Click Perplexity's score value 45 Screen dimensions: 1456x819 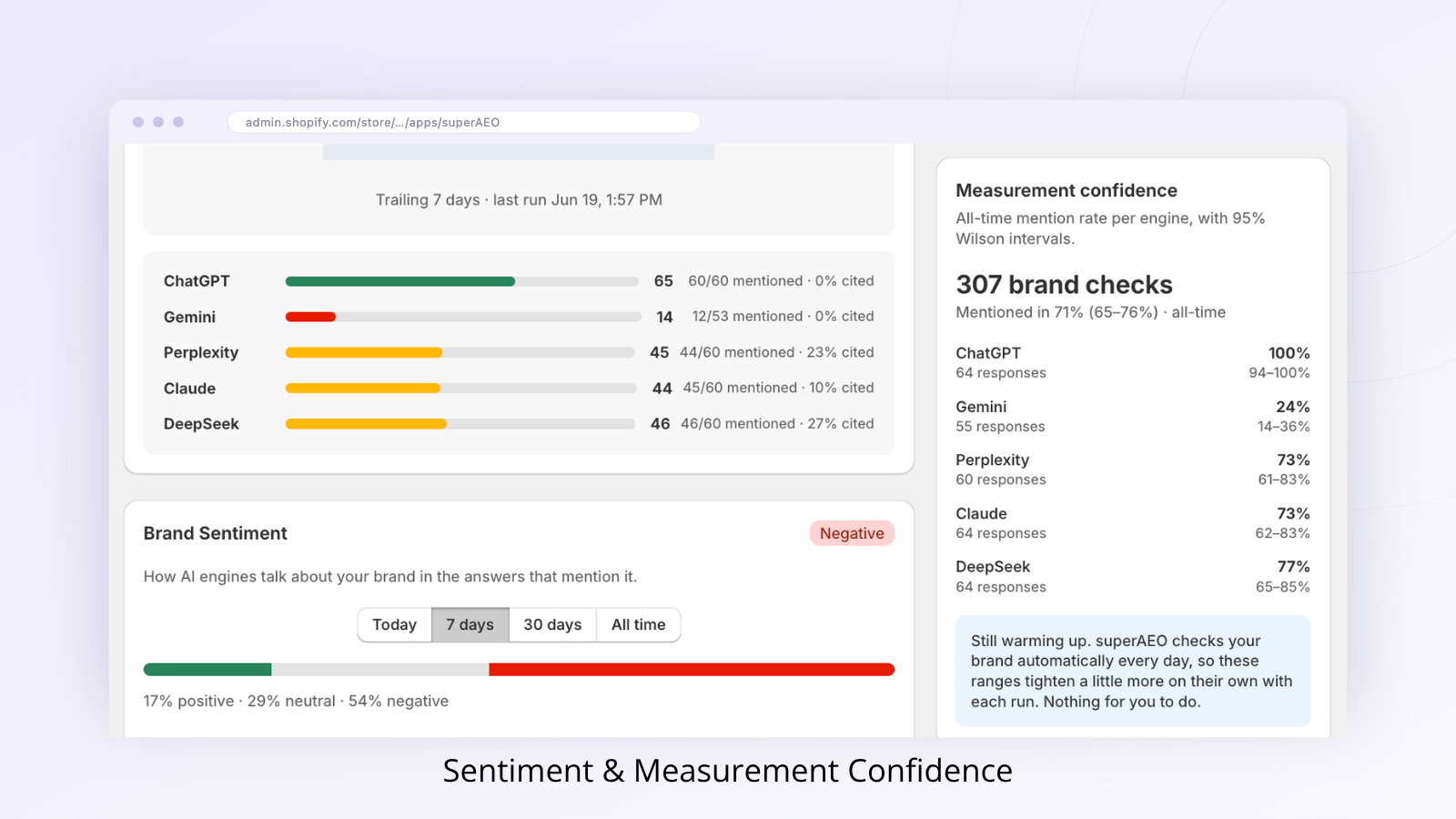[660, 352]
